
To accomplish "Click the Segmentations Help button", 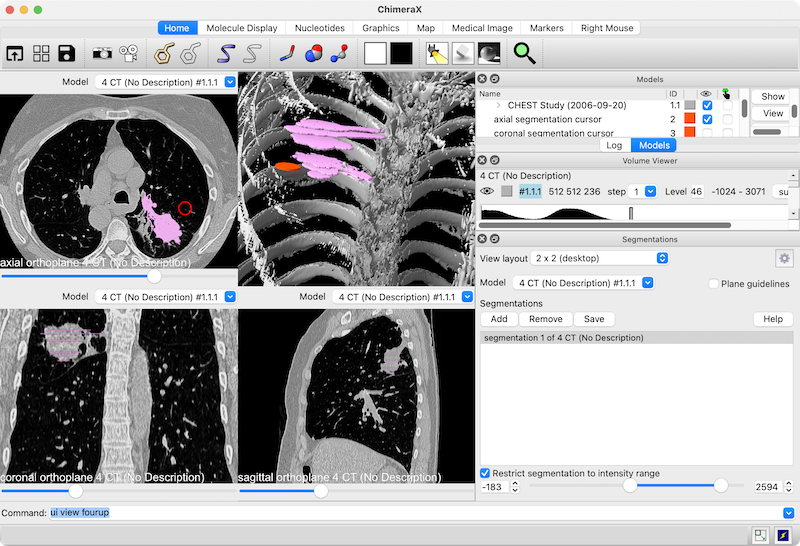I will 772,319.
